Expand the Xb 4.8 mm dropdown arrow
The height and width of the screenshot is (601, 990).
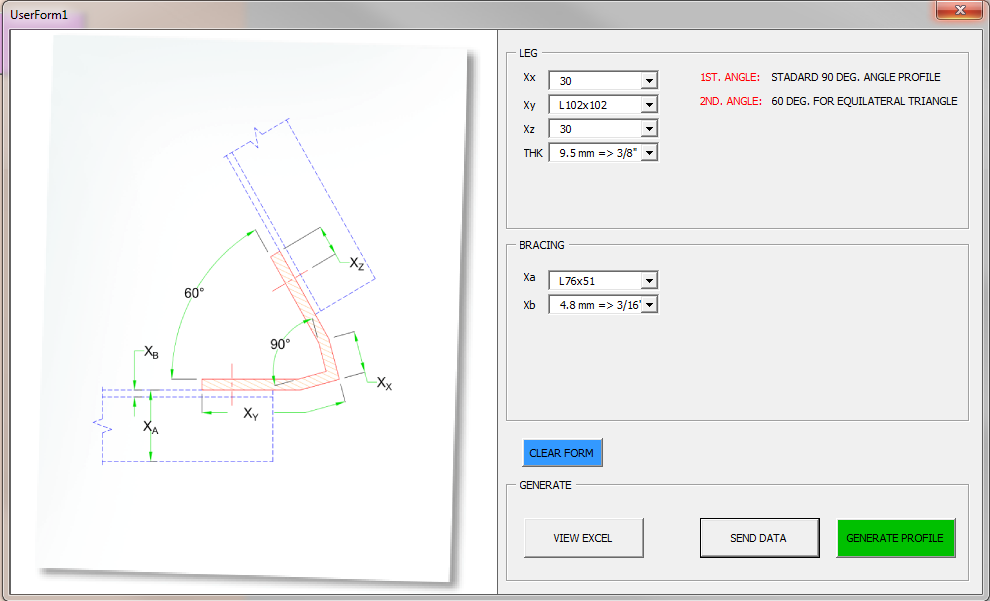(649, 305)
